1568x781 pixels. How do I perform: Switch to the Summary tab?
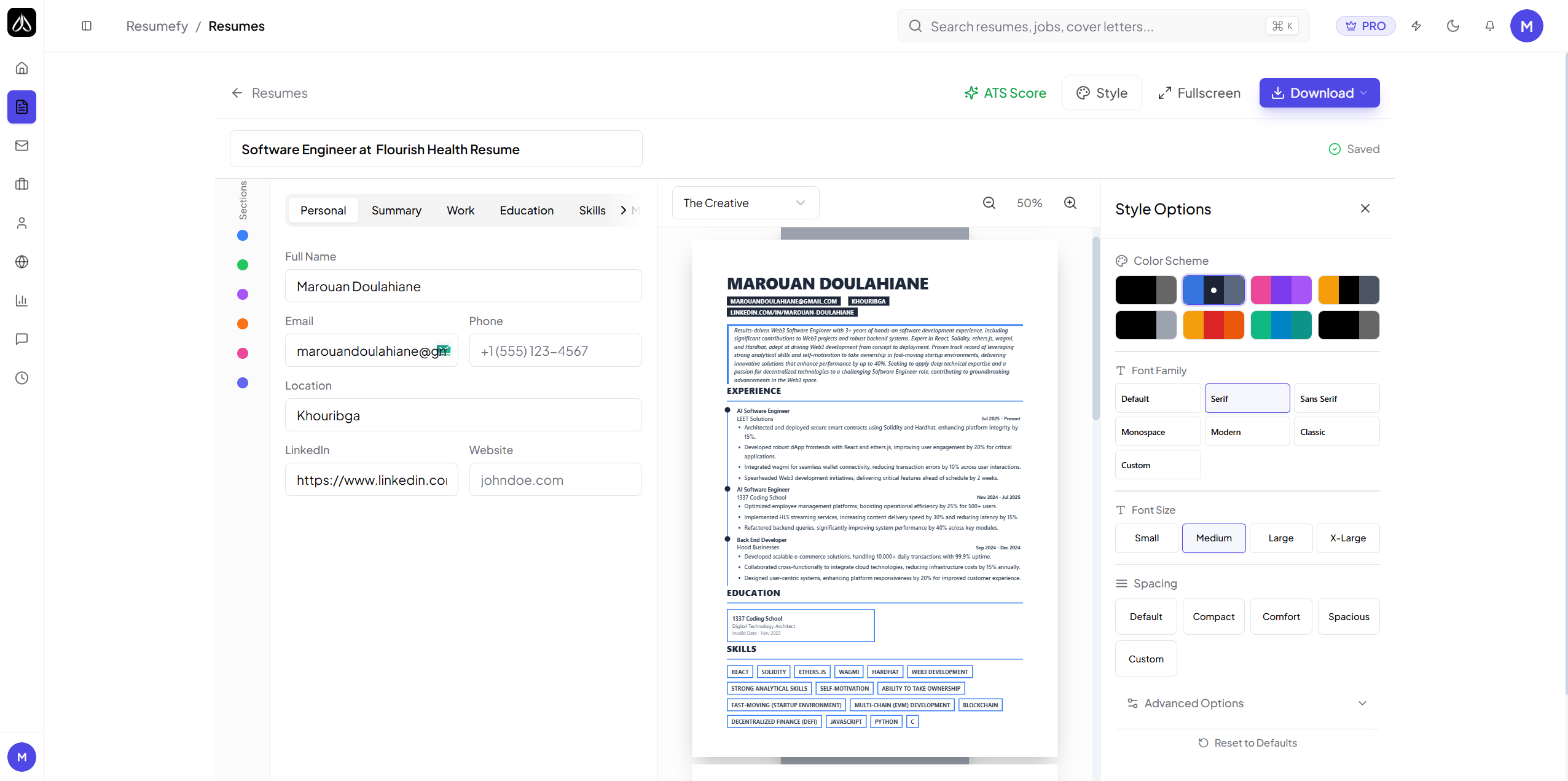click(x=396, y=210)
